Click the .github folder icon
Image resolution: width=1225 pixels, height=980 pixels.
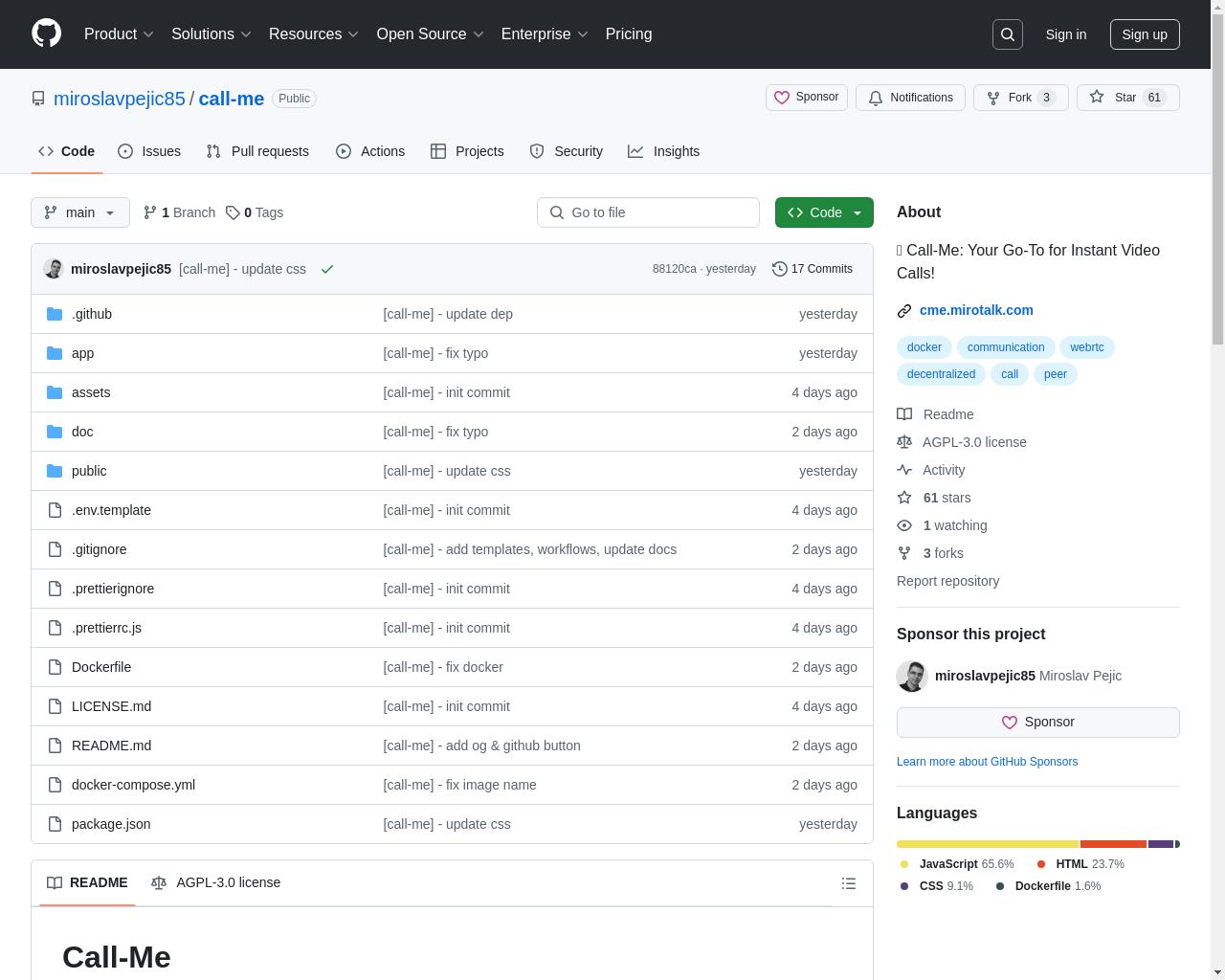coord(55,314)
